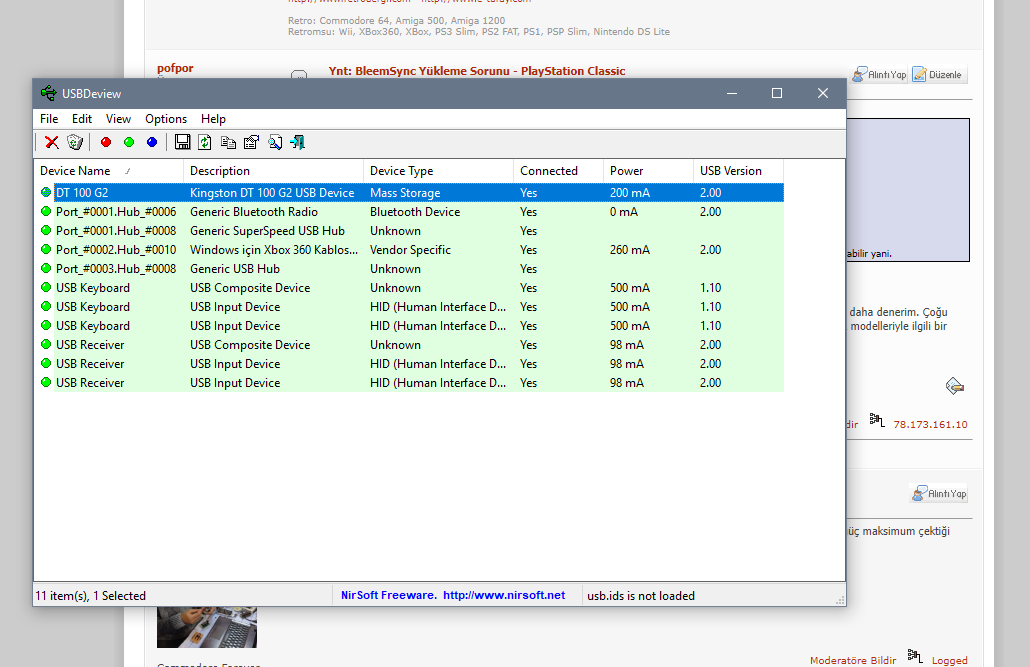The height and width of the screenshot is (667, 1030).
Task: Click the green dot enable icon
Action: click(129, 142)
